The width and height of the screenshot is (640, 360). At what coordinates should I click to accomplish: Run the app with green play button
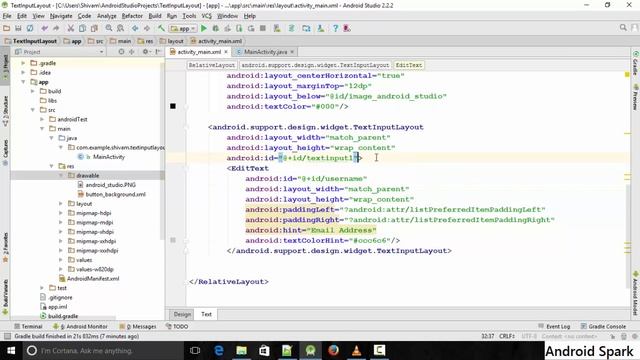[204, 28]
